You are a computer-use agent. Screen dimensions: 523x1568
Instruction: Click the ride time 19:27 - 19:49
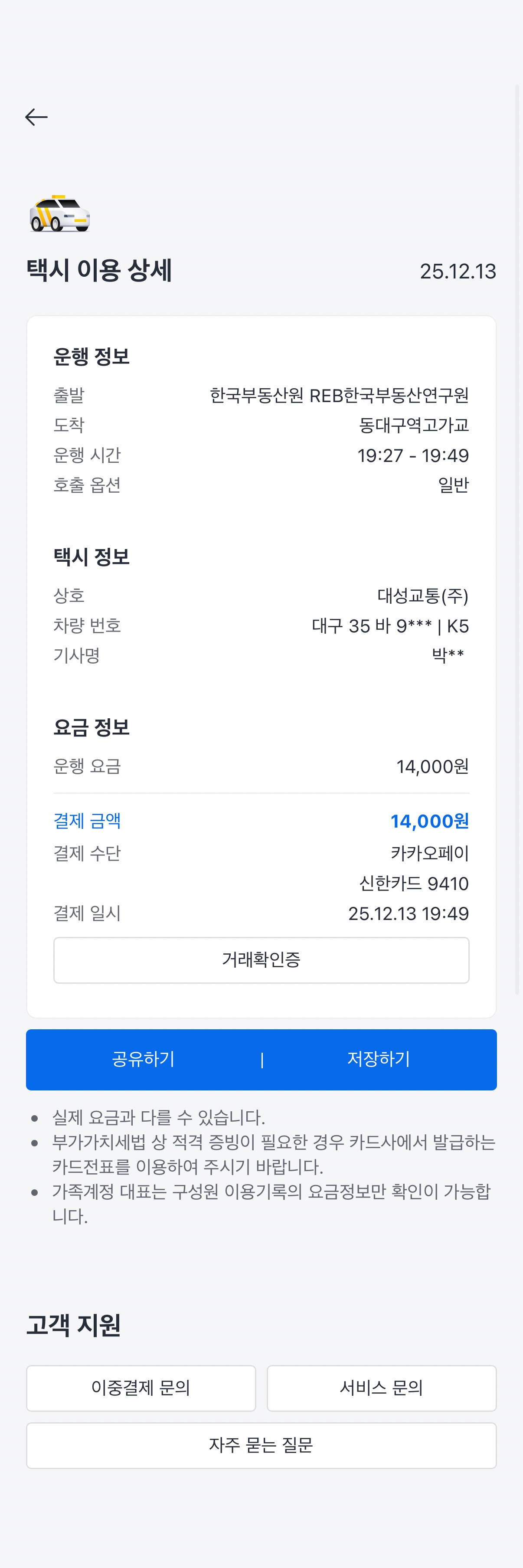point(413,455)
